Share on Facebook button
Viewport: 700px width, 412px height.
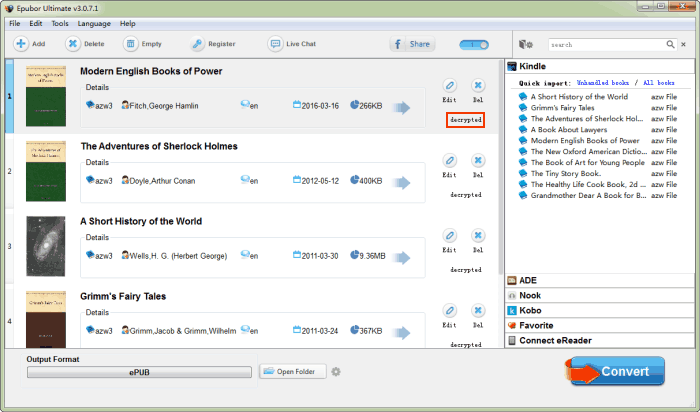[x=412, y=44]
